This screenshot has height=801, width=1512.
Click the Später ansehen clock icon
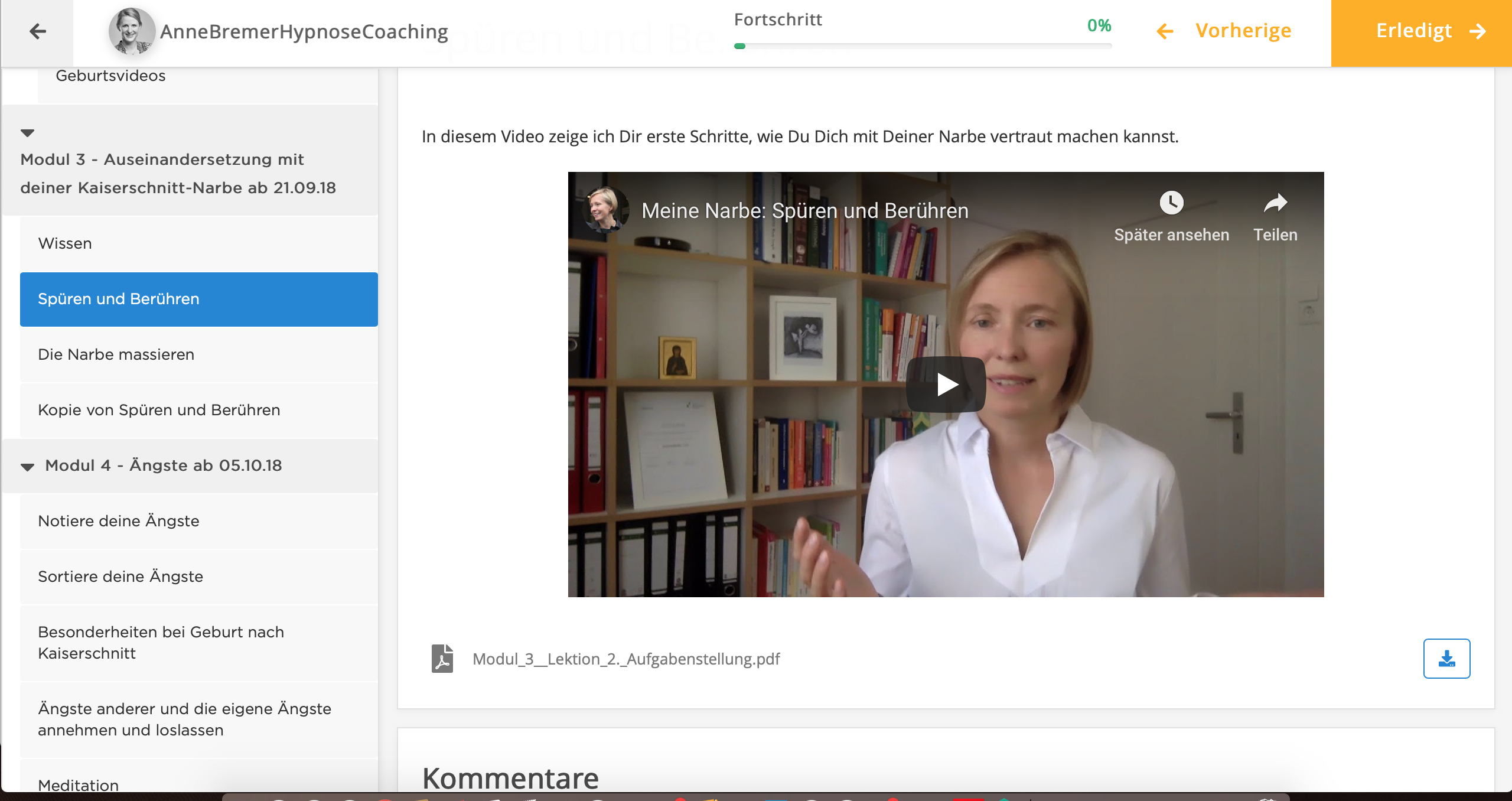click(x=1171, y=203)
